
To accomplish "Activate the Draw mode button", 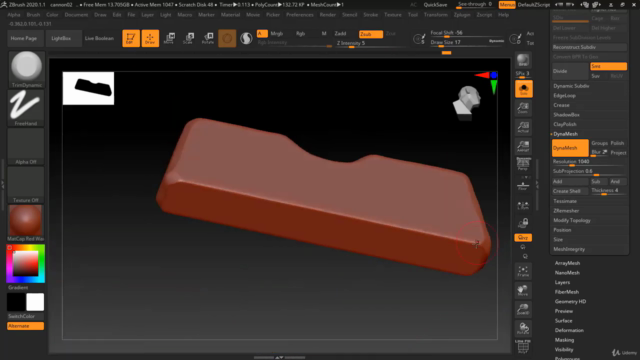I will [x=150, y=38].
